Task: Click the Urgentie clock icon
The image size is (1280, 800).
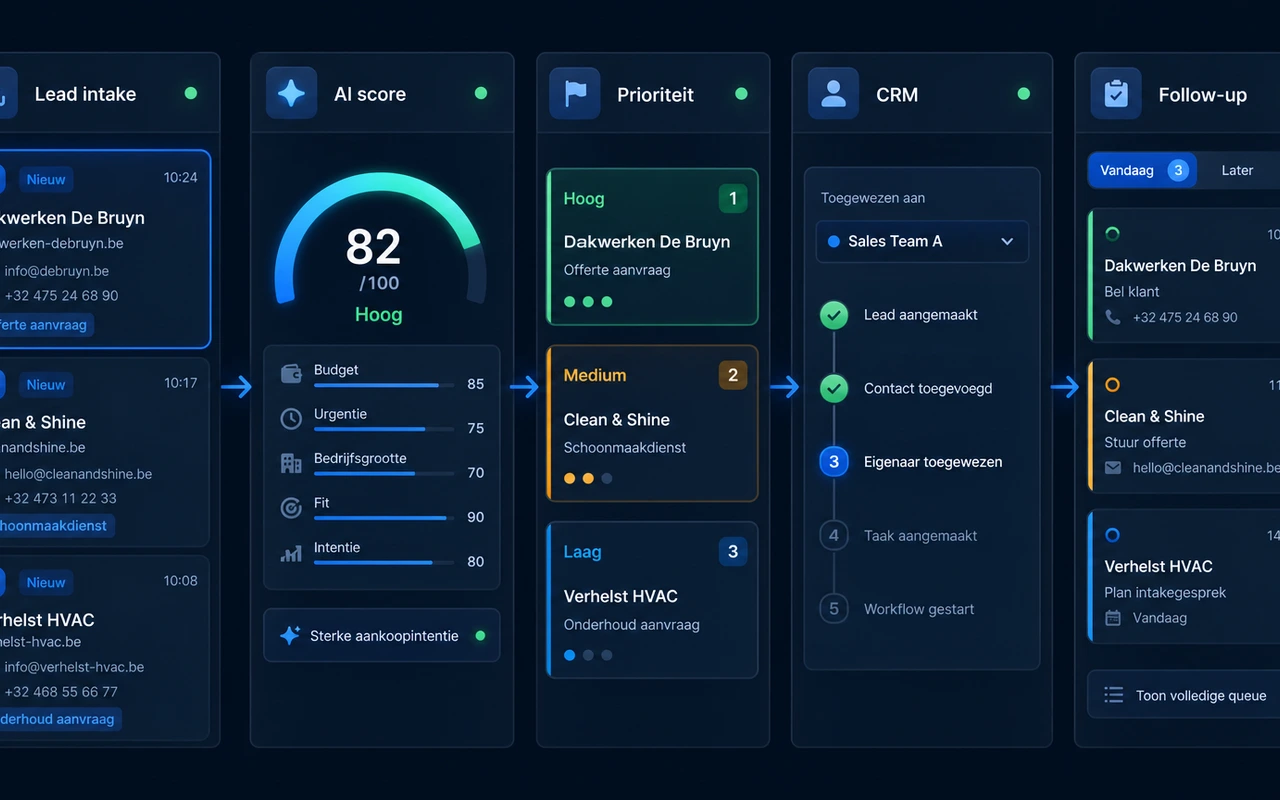Action: point(291,418)
